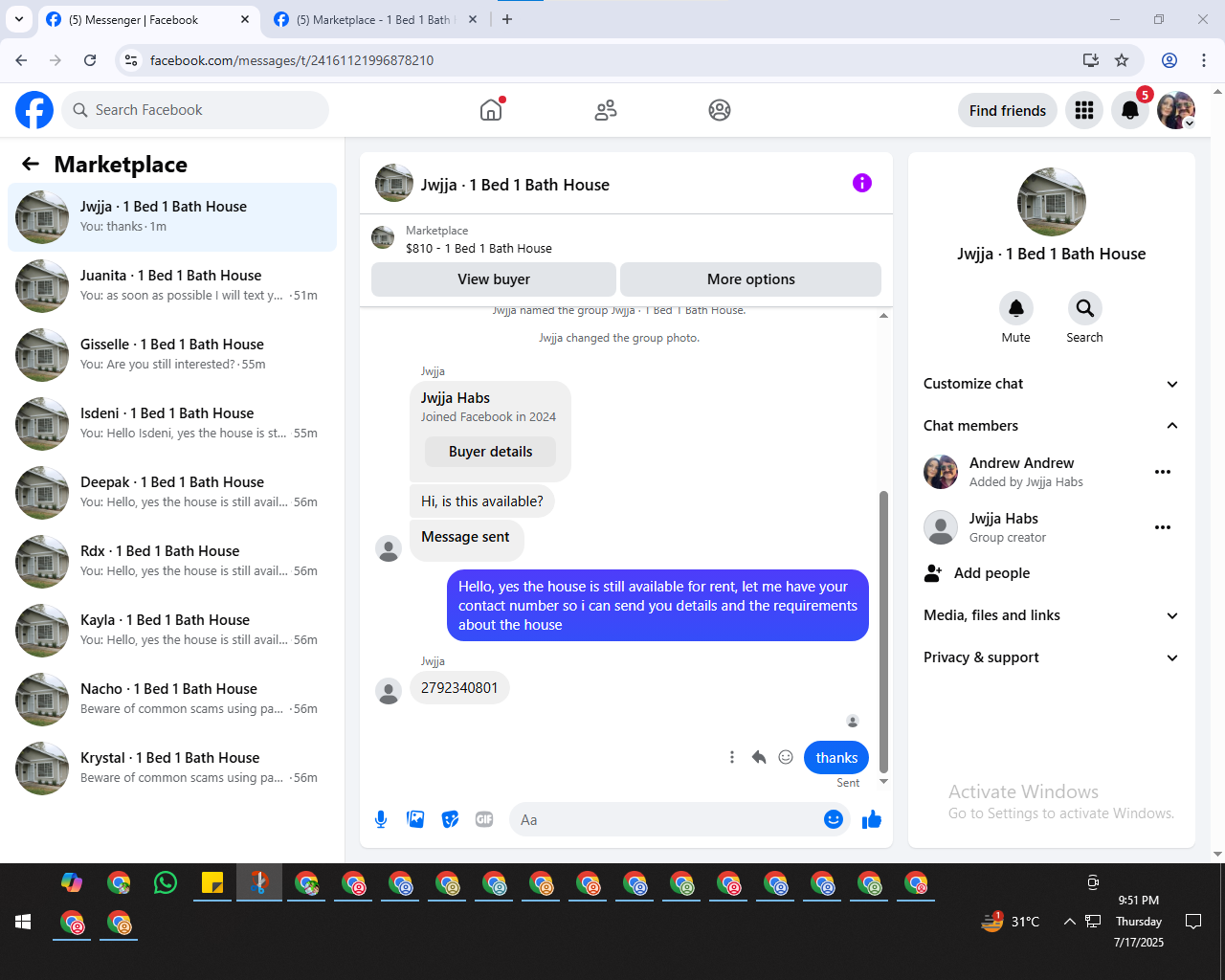
Task: Open emoji picker in message box
Action: pos(834,819)
